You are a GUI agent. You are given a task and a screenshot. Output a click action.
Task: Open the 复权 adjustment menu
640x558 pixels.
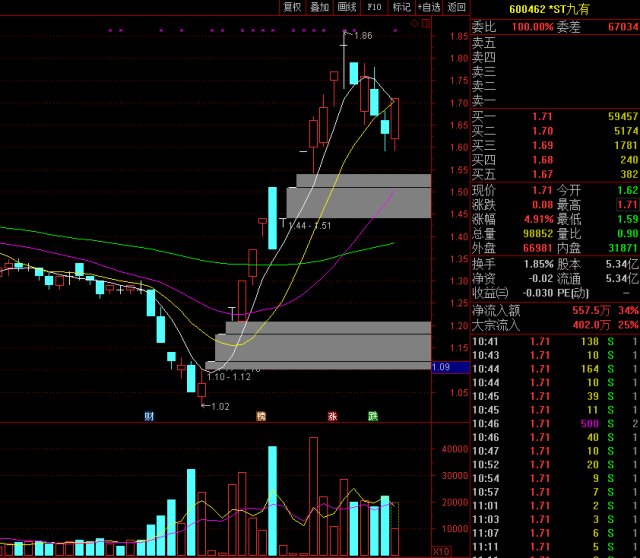coord(292,7)
